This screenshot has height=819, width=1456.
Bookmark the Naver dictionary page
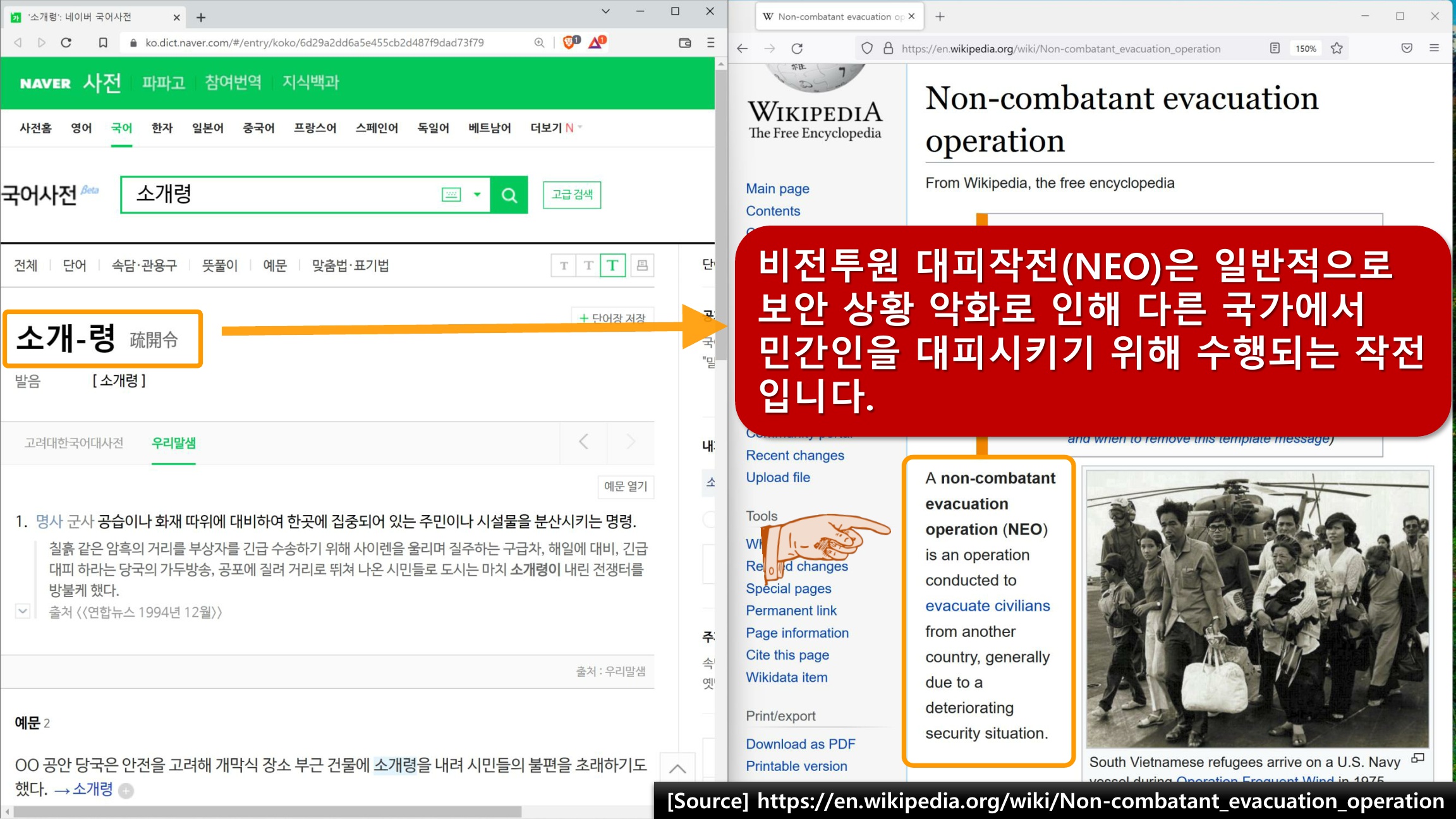(103, 42)
